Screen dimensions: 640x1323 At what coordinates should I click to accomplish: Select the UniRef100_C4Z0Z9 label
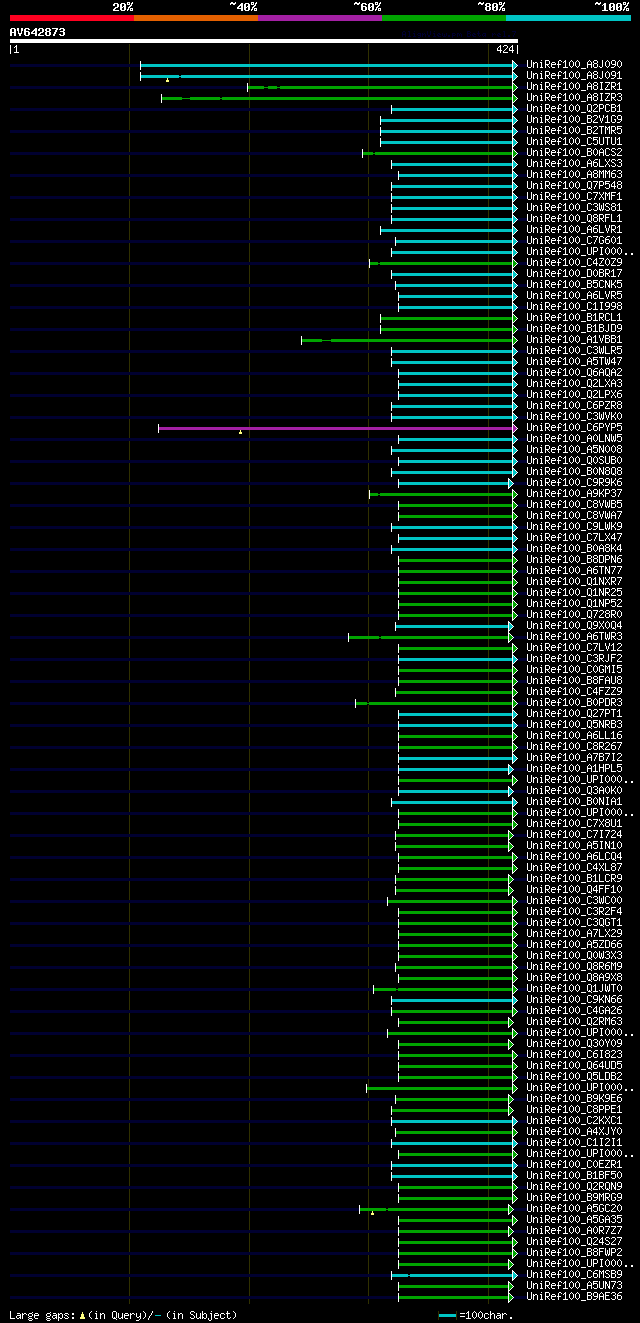click(574, 263)
